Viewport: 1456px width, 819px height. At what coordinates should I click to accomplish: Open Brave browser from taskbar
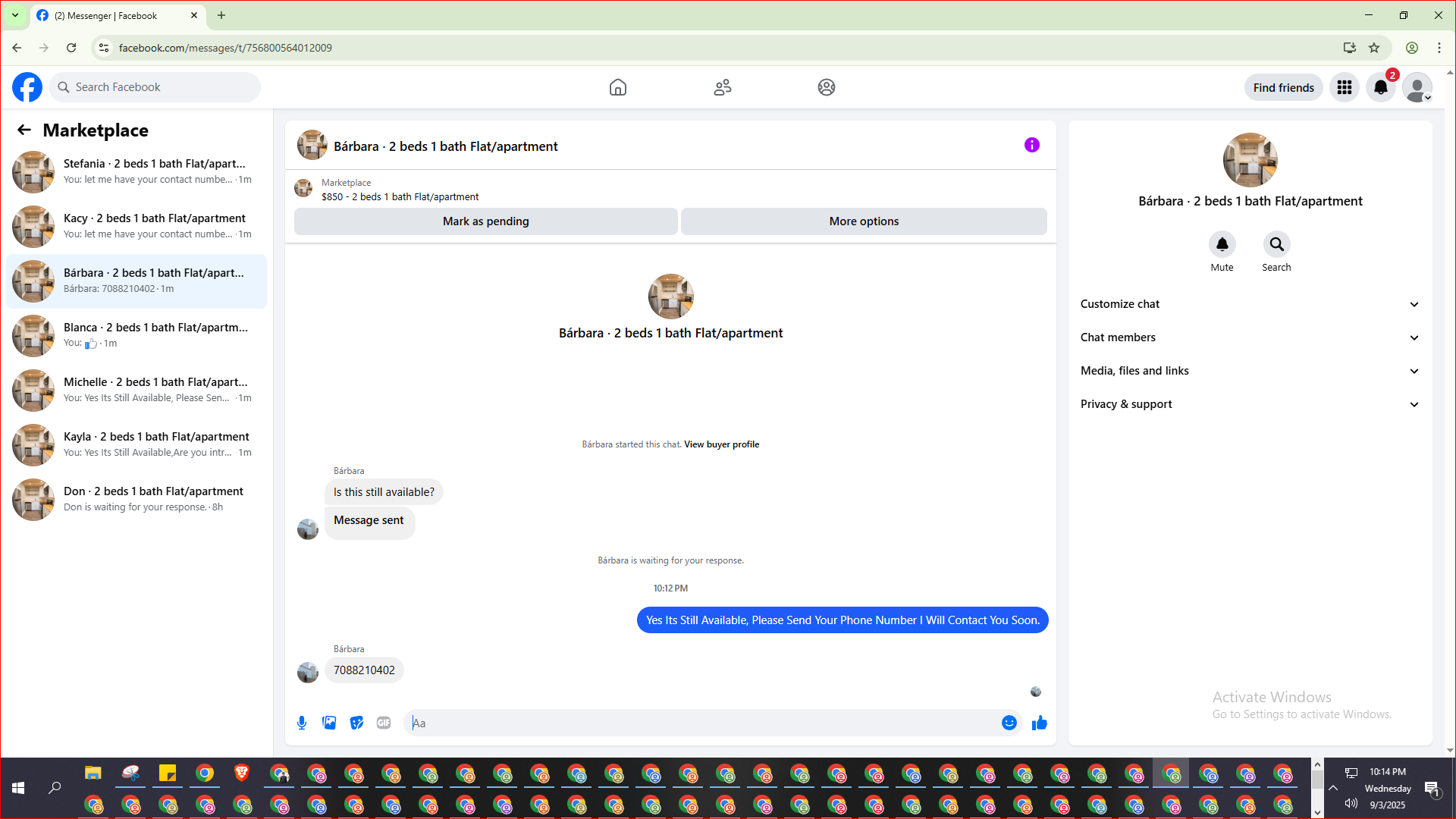(242, 773)
